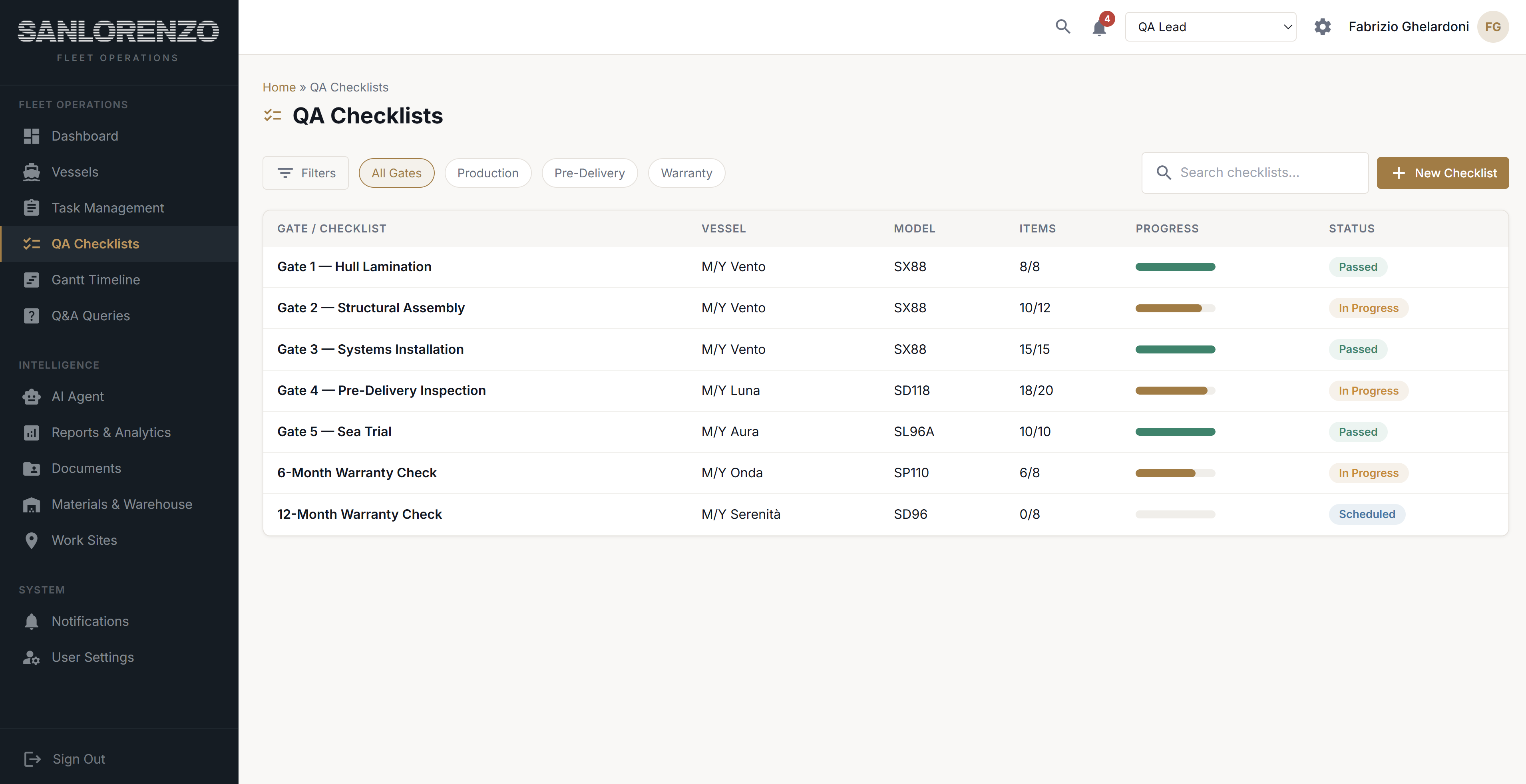This screenshot has height=784, width=1526.
Task: Select the Vessels ship icon in sidebar
Action: click(32, 172)
